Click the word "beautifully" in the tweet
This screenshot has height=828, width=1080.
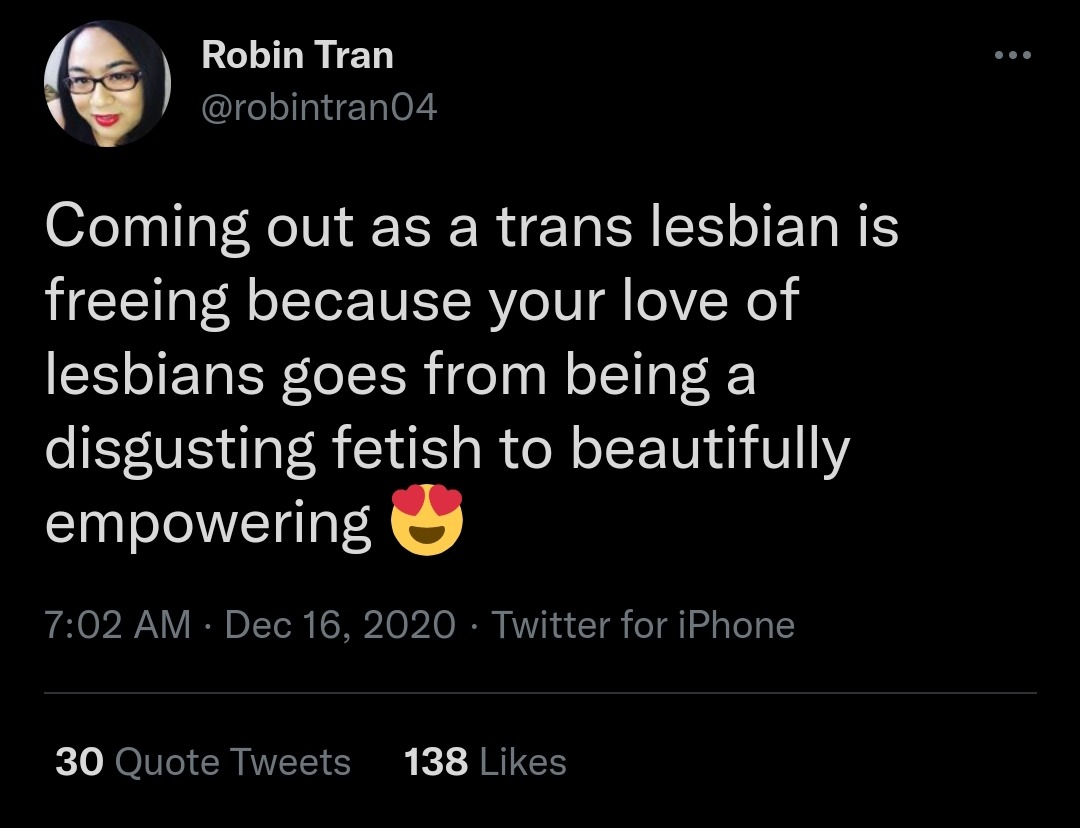709,450
